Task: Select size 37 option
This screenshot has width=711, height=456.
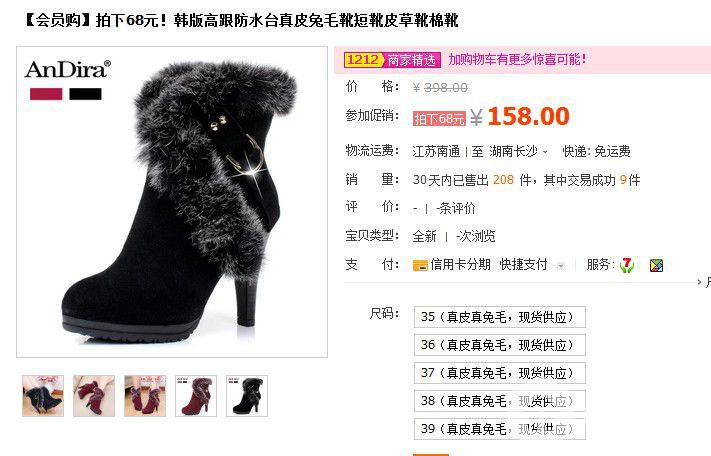Action: pyautogui.click(x=500, y=373)
